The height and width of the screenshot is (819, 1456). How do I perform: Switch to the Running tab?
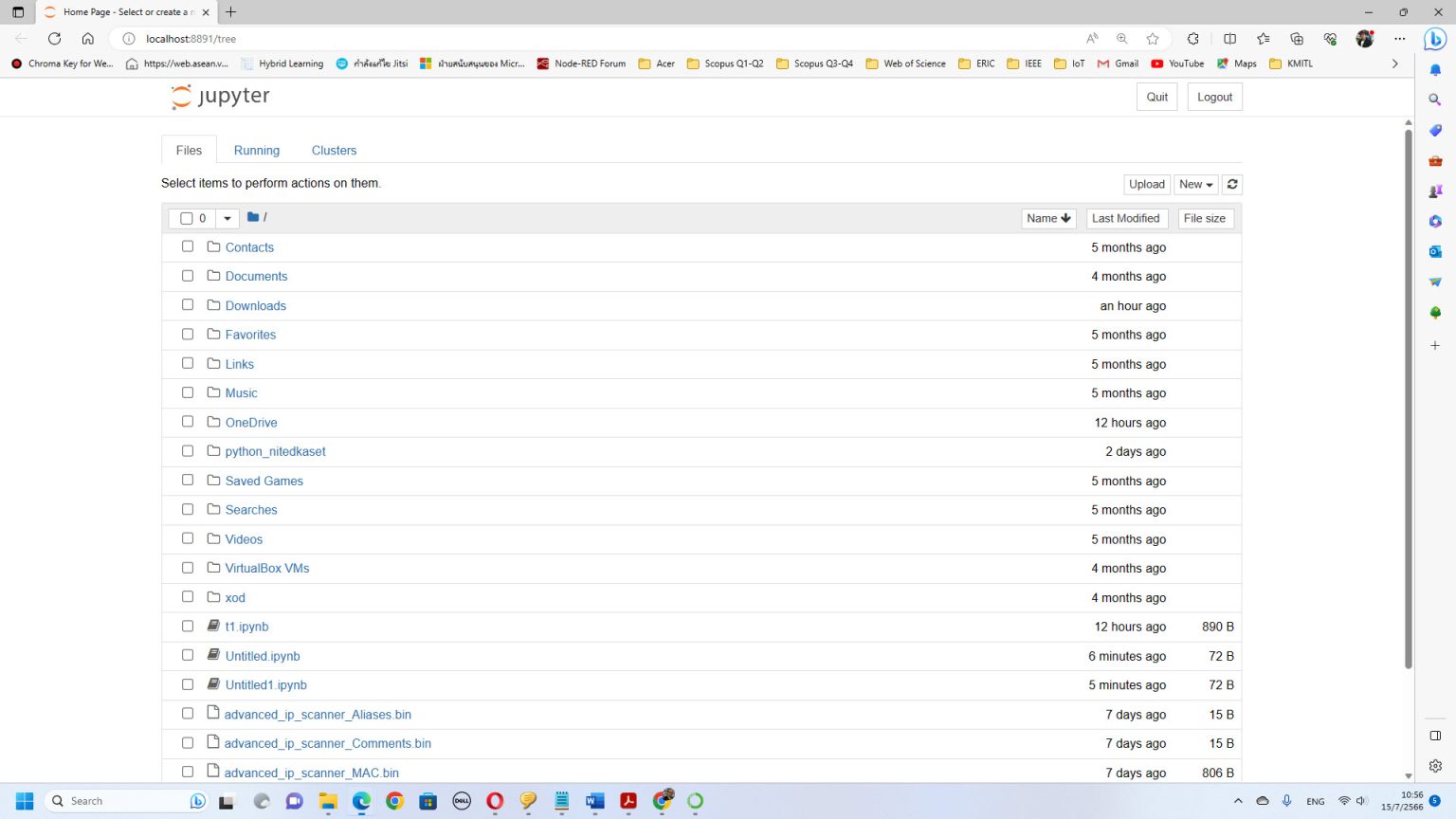[256, 150]
